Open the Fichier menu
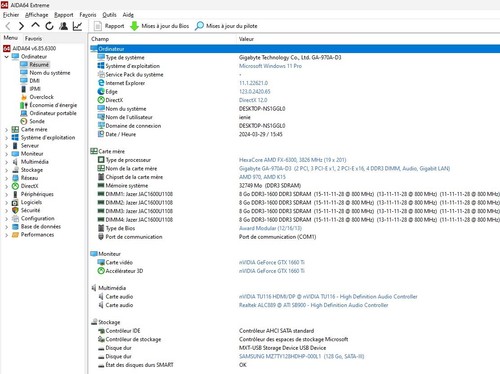 coord(11,15)
